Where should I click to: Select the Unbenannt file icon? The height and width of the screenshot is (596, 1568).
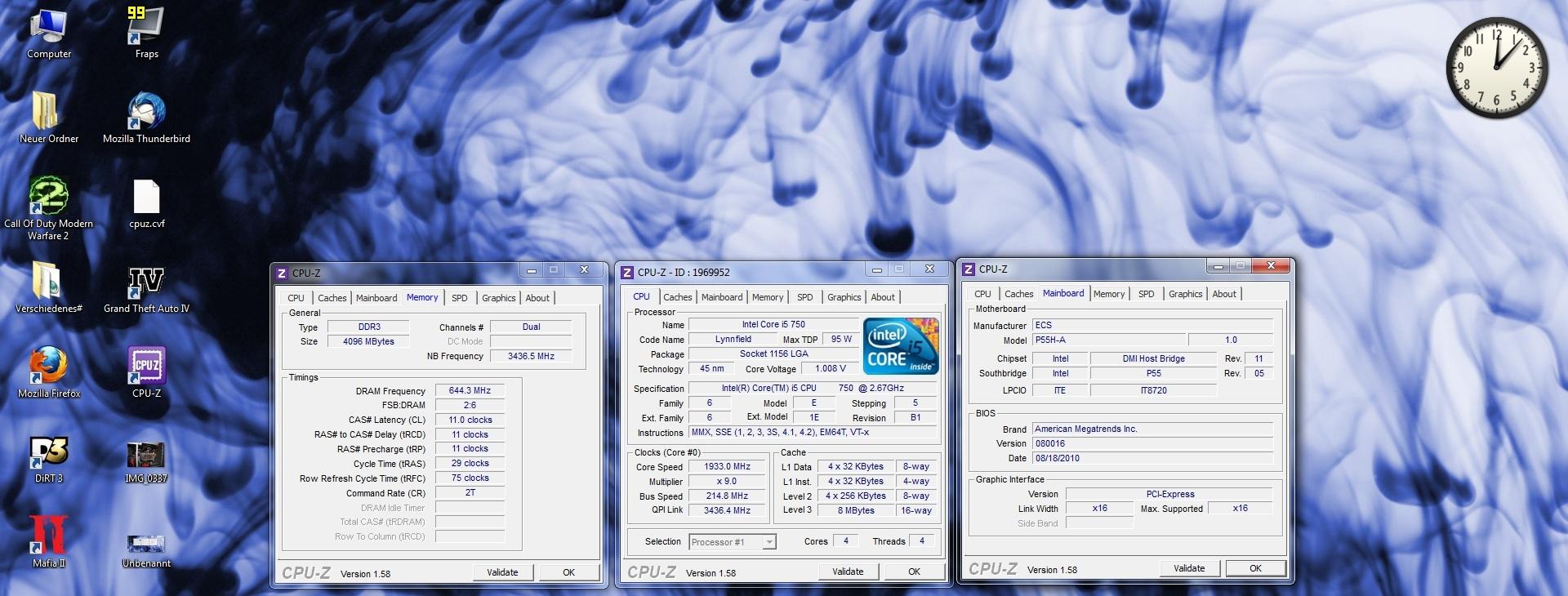click(x=146, y=549)
